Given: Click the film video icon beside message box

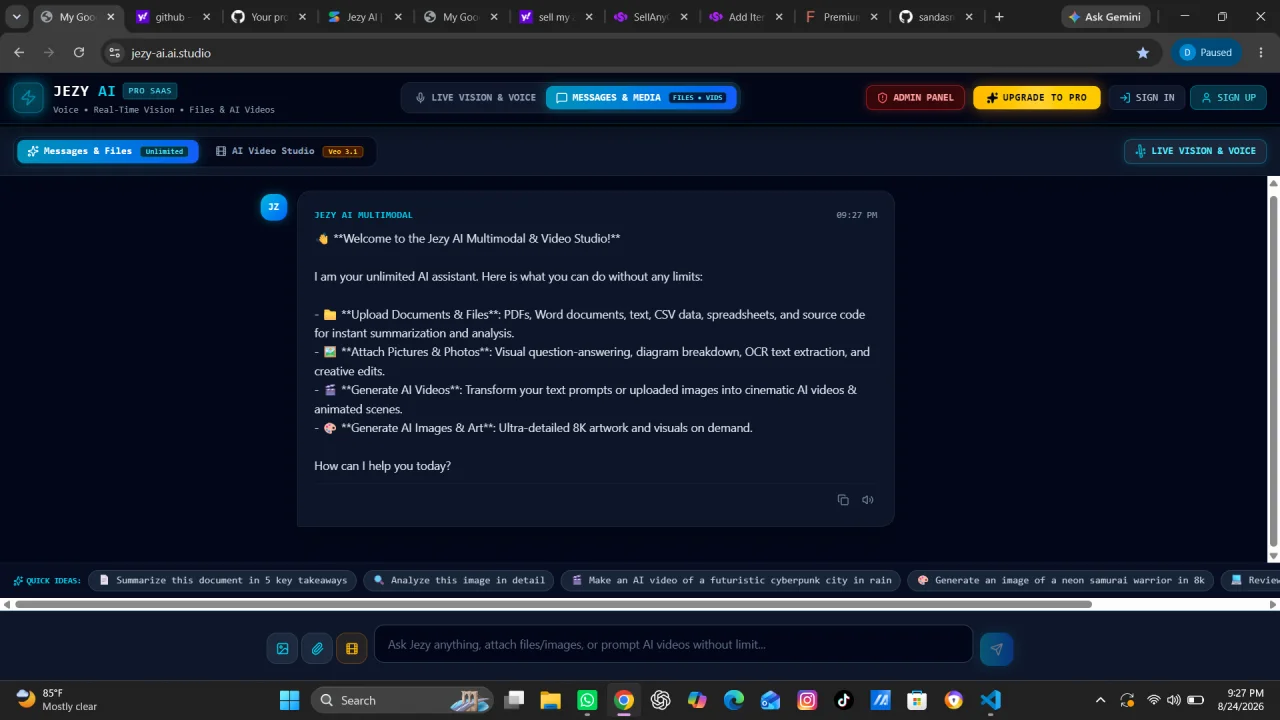Looking at the screenshot, I should click(352, 649).
